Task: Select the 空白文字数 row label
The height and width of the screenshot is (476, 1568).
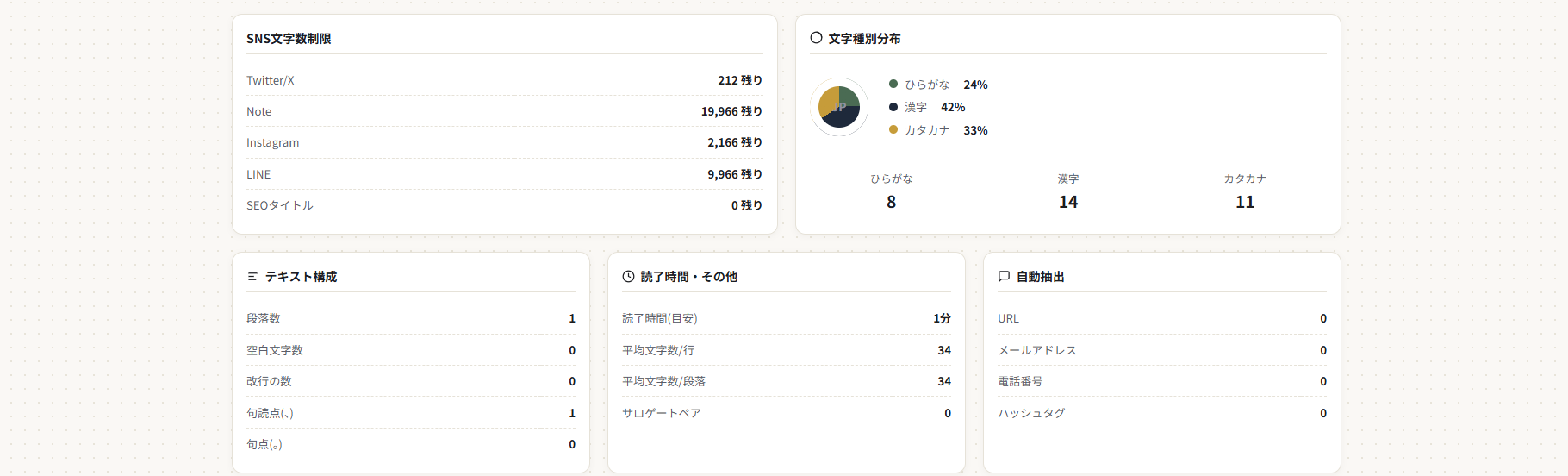Action: [275, 350]
